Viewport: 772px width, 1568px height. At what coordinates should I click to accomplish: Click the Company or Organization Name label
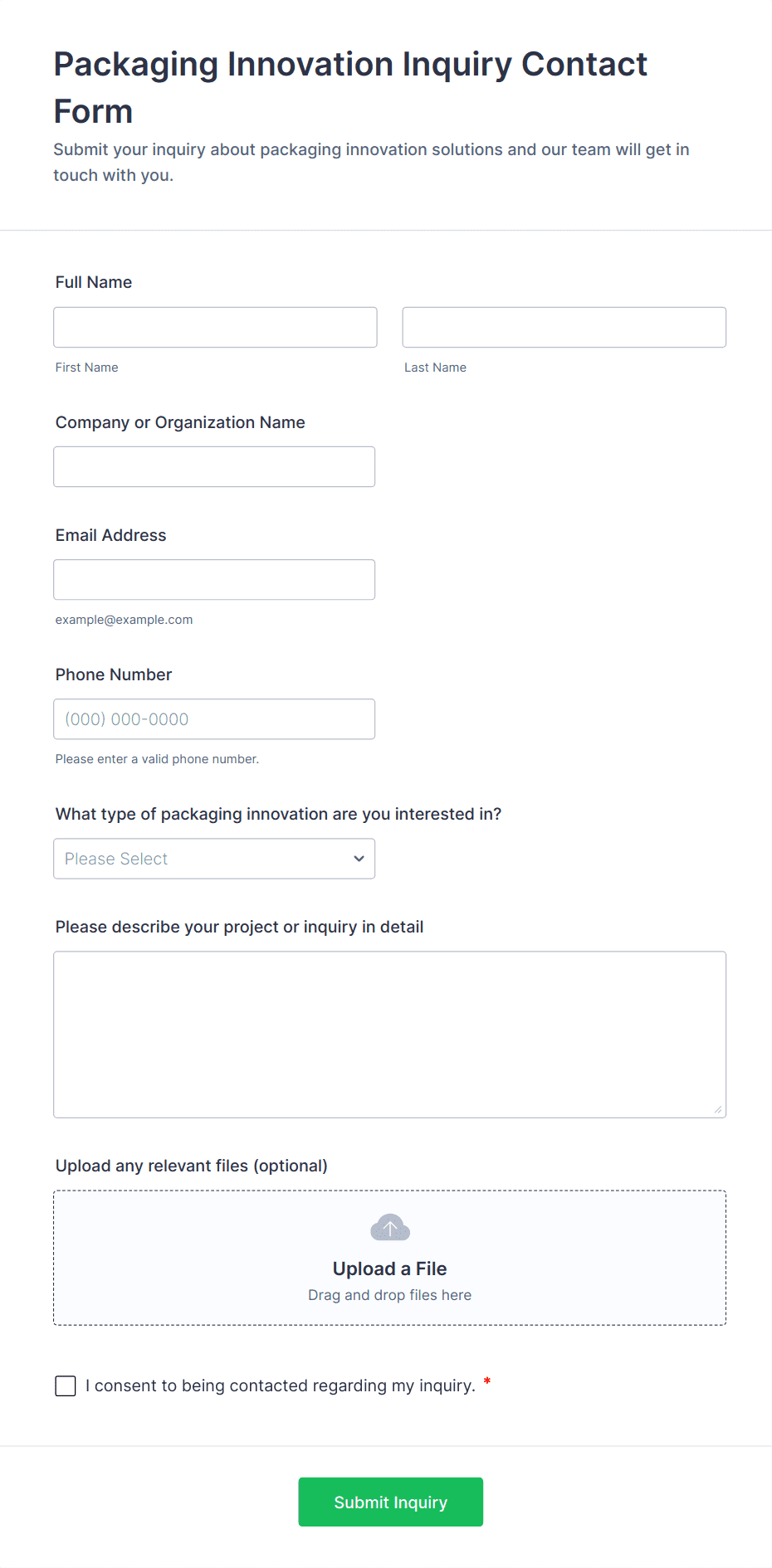[x=180, y=422]
